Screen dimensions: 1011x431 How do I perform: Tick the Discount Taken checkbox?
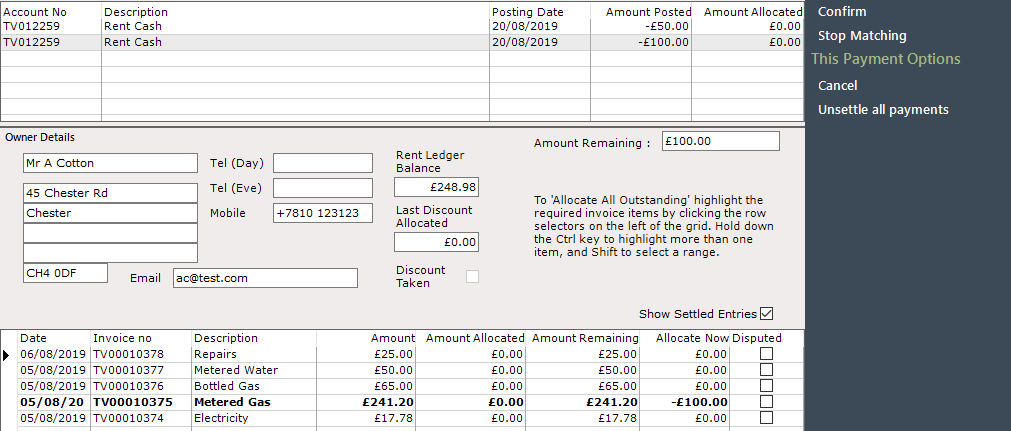pos(473,277)
